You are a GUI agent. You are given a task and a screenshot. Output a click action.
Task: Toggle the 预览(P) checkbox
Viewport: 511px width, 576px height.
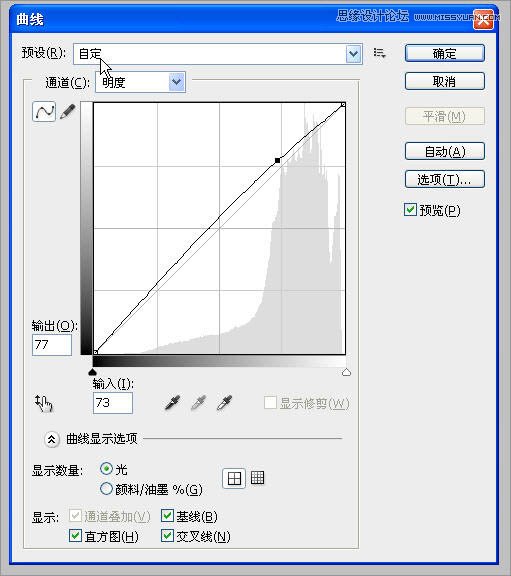pyautogui.click(x=410, y=210)
